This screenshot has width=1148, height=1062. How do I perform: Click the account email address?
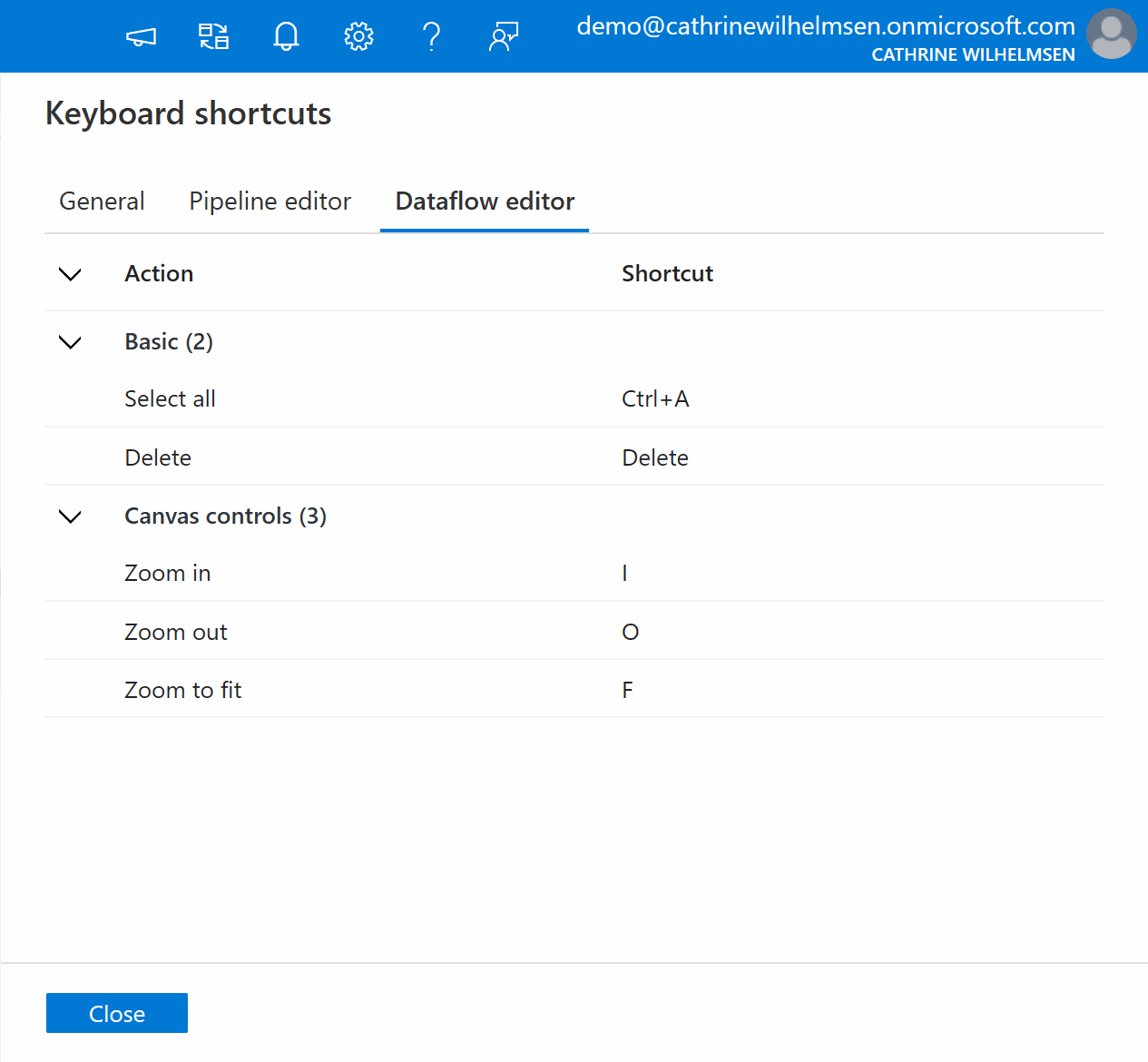point(825,26)
